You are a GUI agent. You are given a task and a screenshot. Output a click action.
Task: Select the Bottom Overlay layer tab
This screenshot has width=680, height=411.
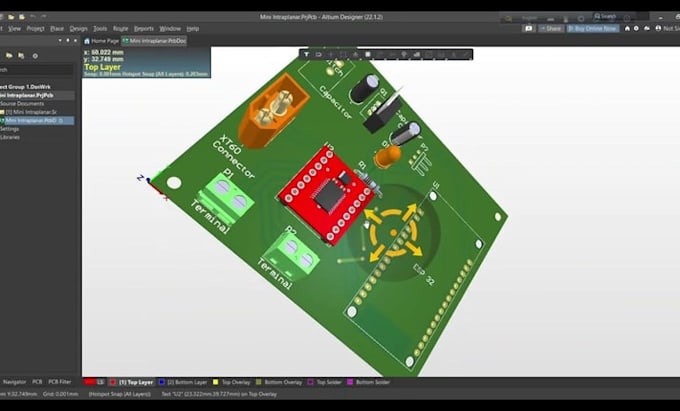(279, 382)
